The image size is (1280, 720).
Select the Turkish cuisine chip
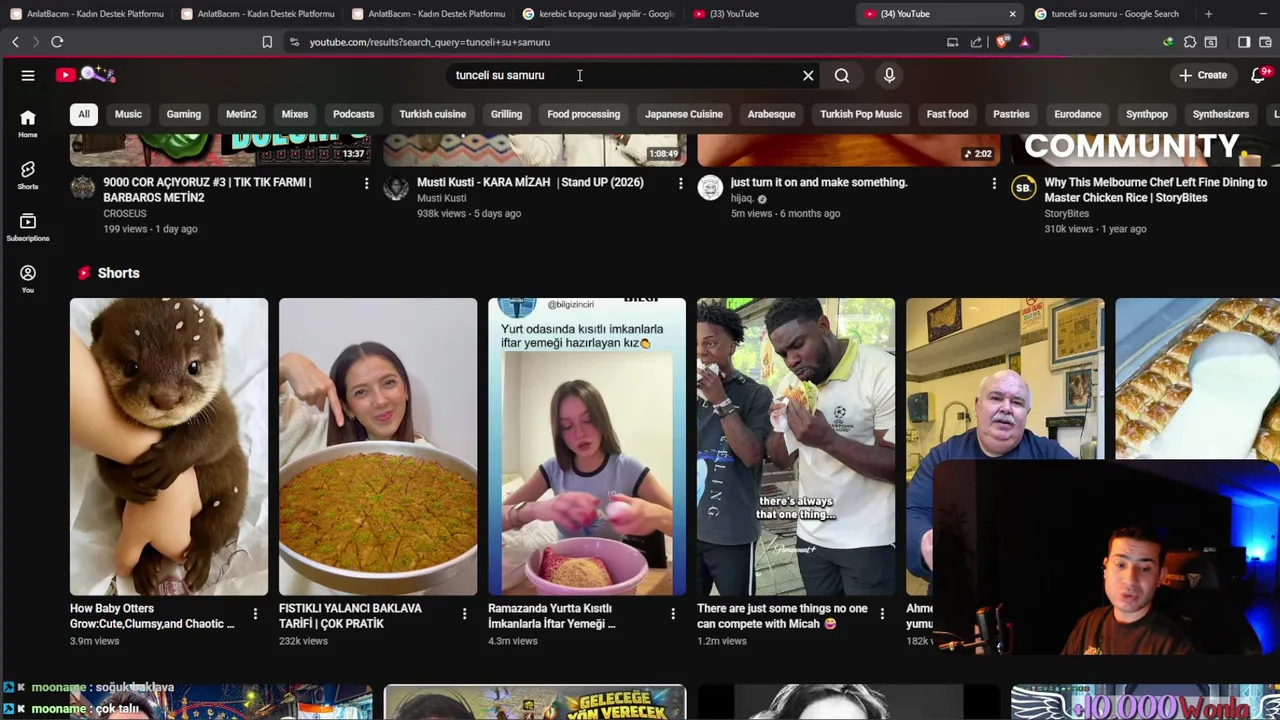pos(433,114)
